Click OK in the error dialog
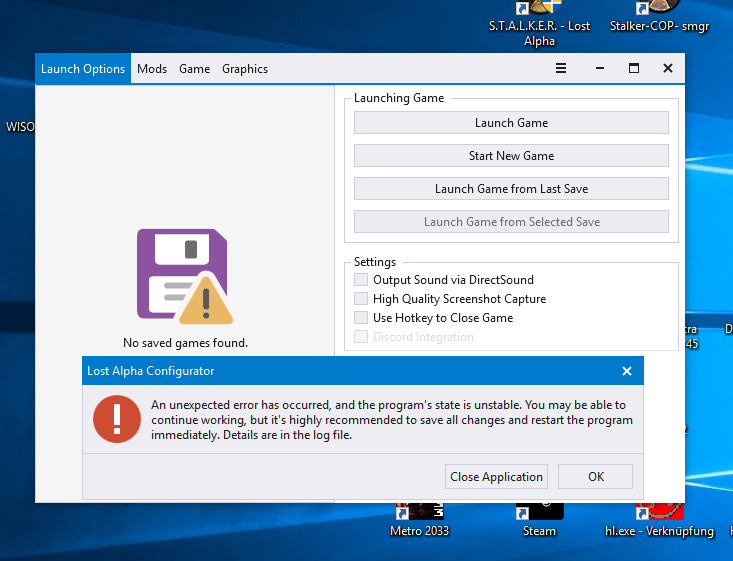Screen dimensions: 733x561 tap(595, 476)
